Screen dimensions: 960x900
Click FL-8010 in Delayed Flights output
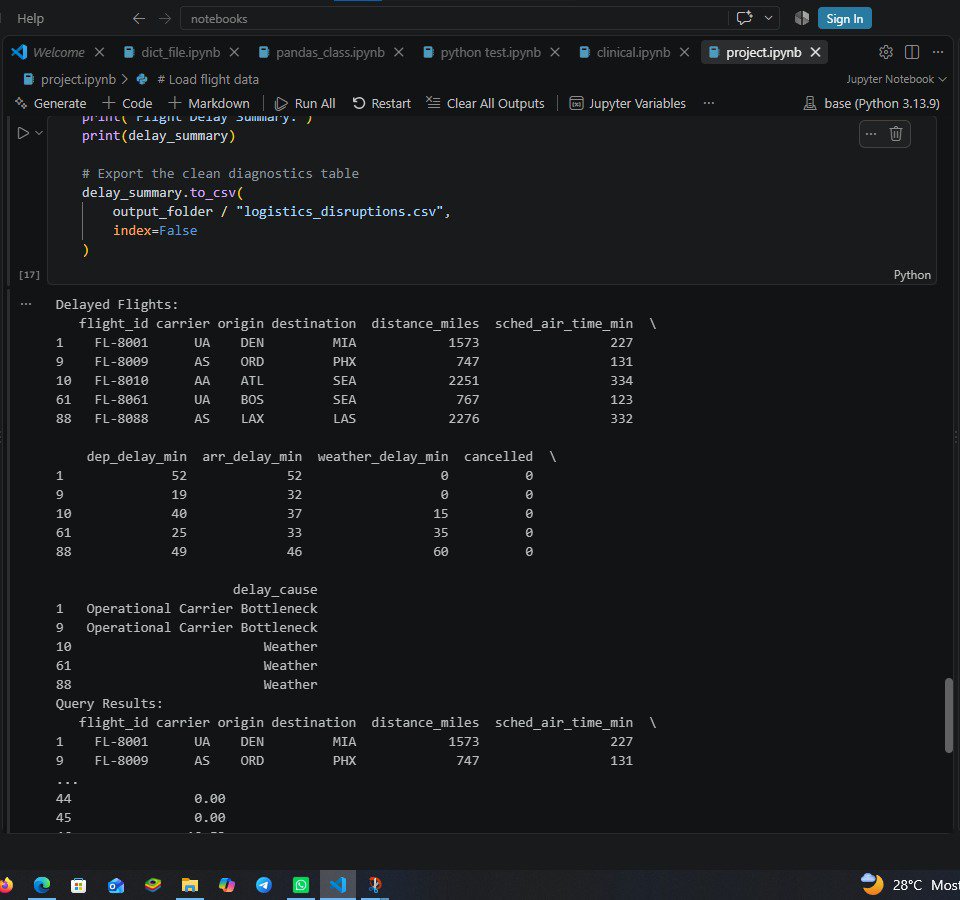pyautogui.click(x=121, y=381)
